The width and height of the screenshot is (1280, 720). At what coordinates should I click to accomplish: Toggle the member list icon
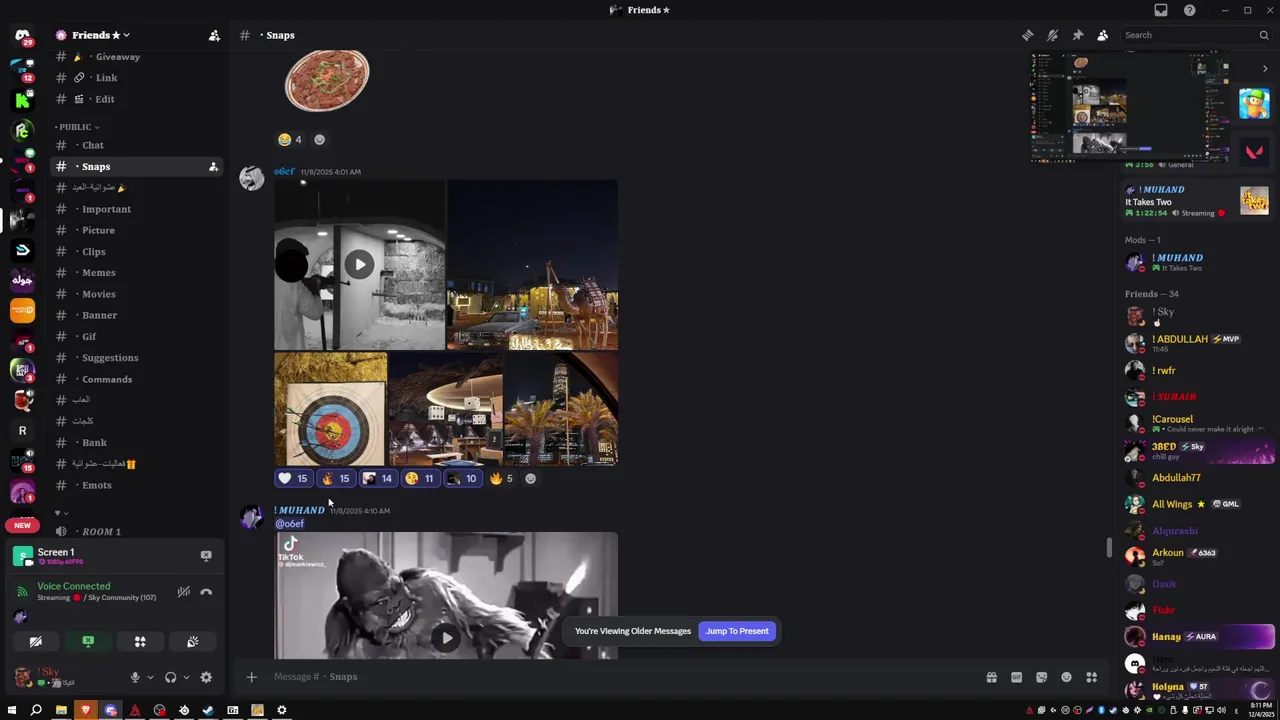(x=1102, y=35)
